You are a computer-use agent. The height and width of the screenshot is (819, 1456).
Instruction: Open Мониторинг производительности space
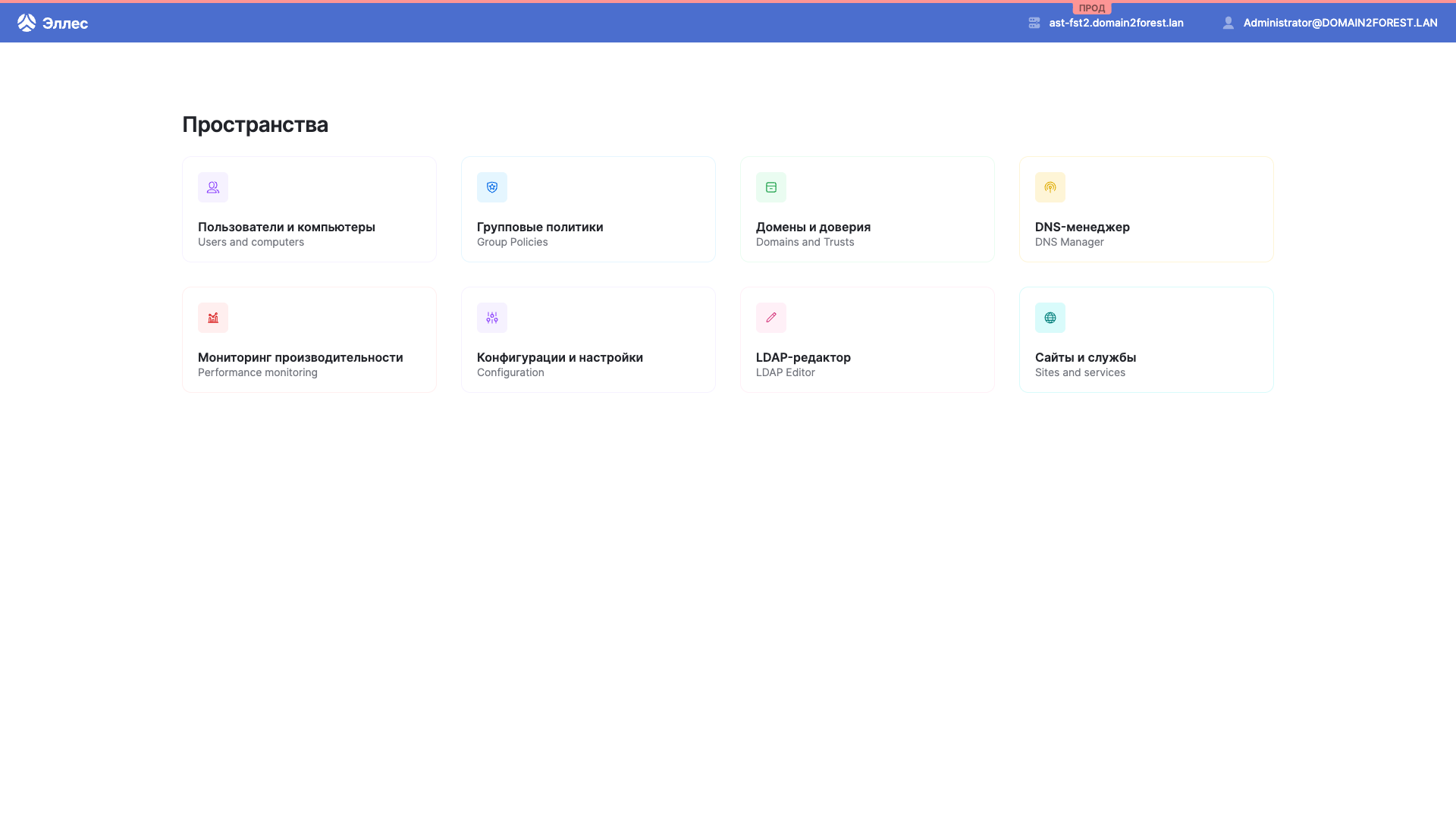point(309,340)
